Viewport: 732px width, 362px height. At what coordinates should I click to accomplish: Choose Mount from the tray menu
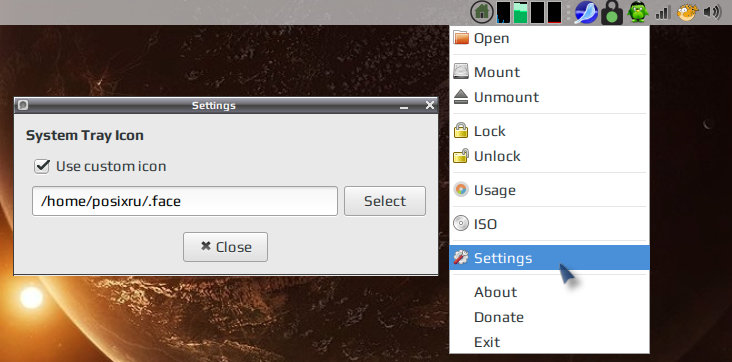tap(549, 72)
